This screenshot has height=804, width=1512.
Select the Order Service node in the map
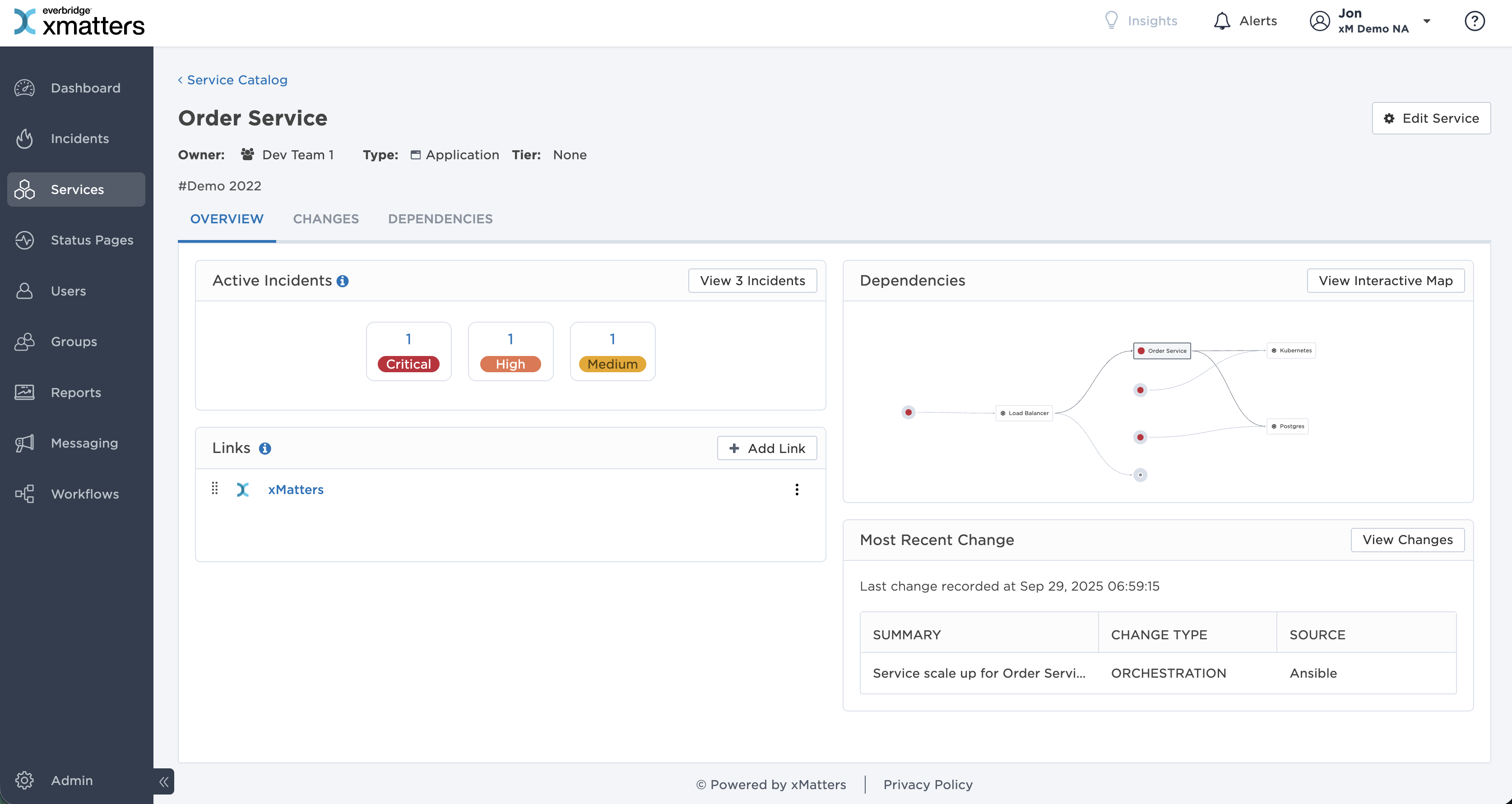point(1162,351)
